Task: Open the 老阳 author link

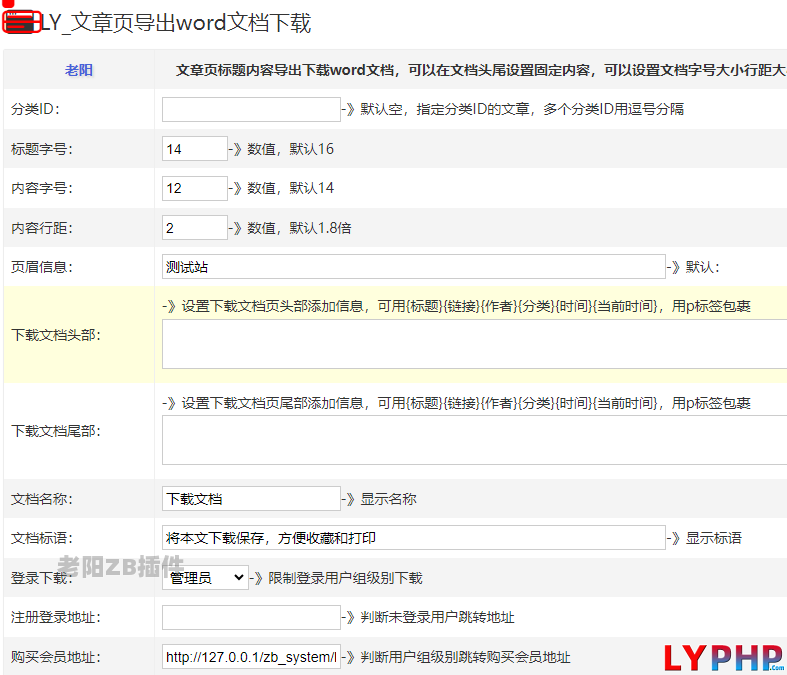Action: point(79,70)
